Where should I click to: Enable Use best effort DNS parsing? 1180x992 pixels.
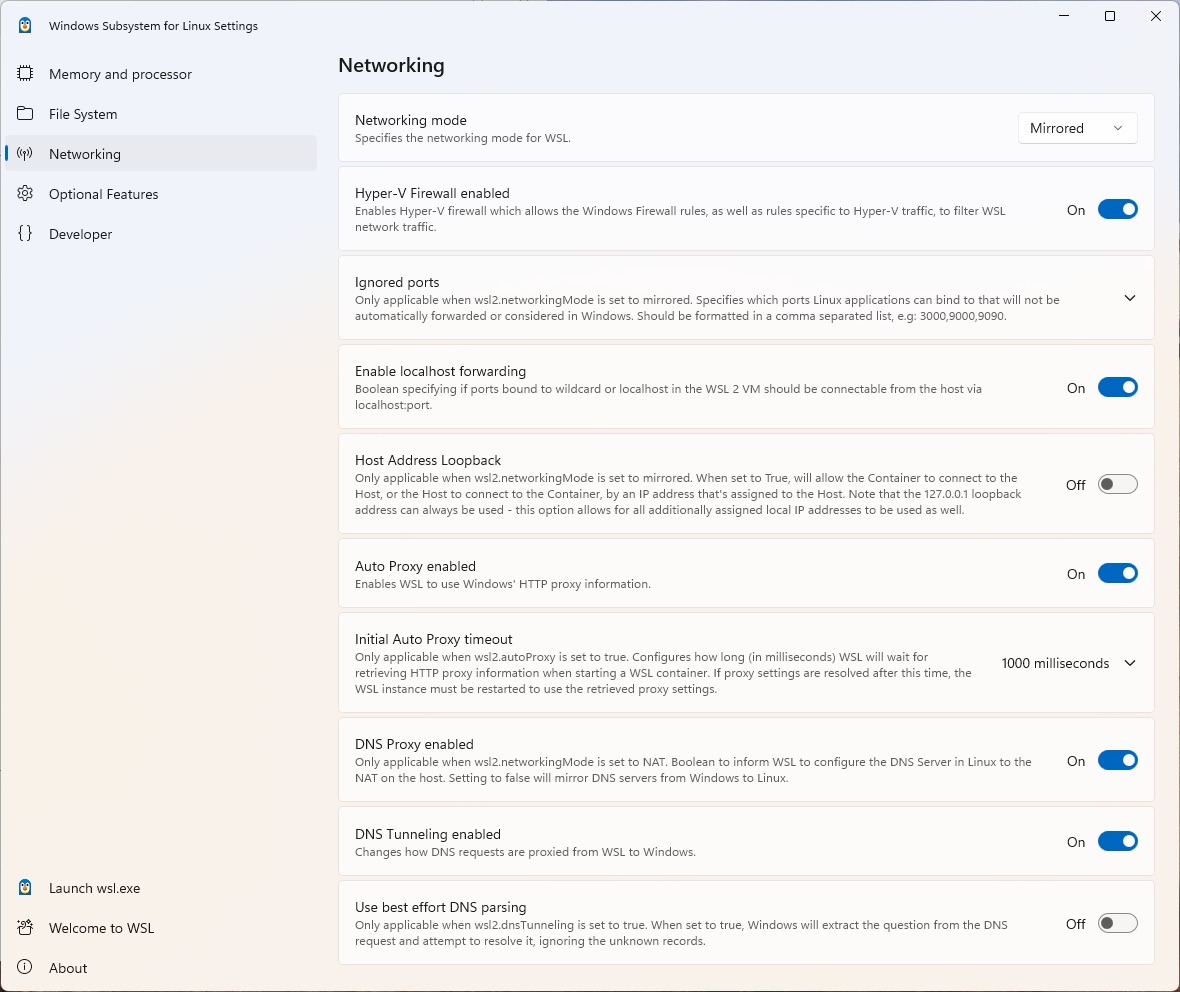(1118, 923)
